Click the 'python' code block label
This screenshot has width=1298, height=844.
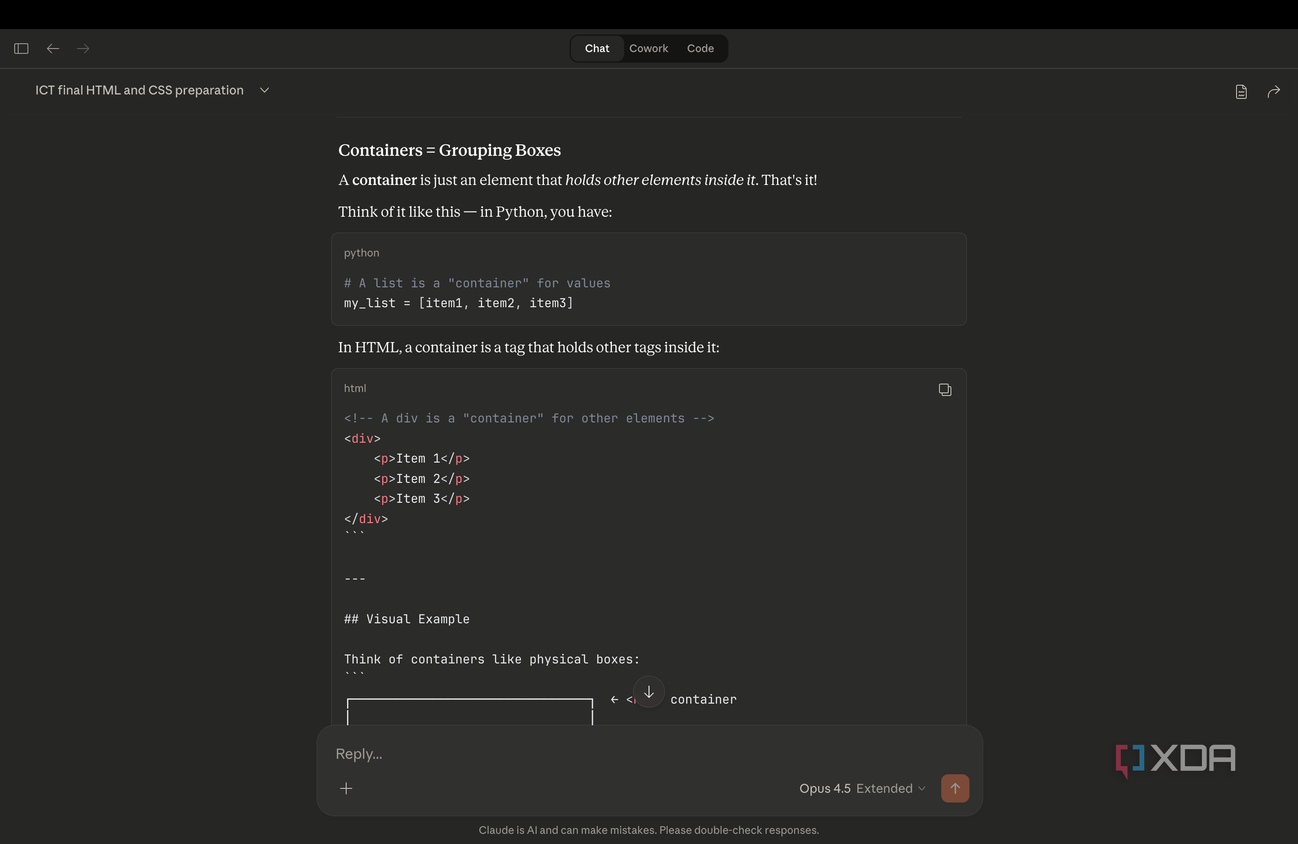[x=361, y=253]
